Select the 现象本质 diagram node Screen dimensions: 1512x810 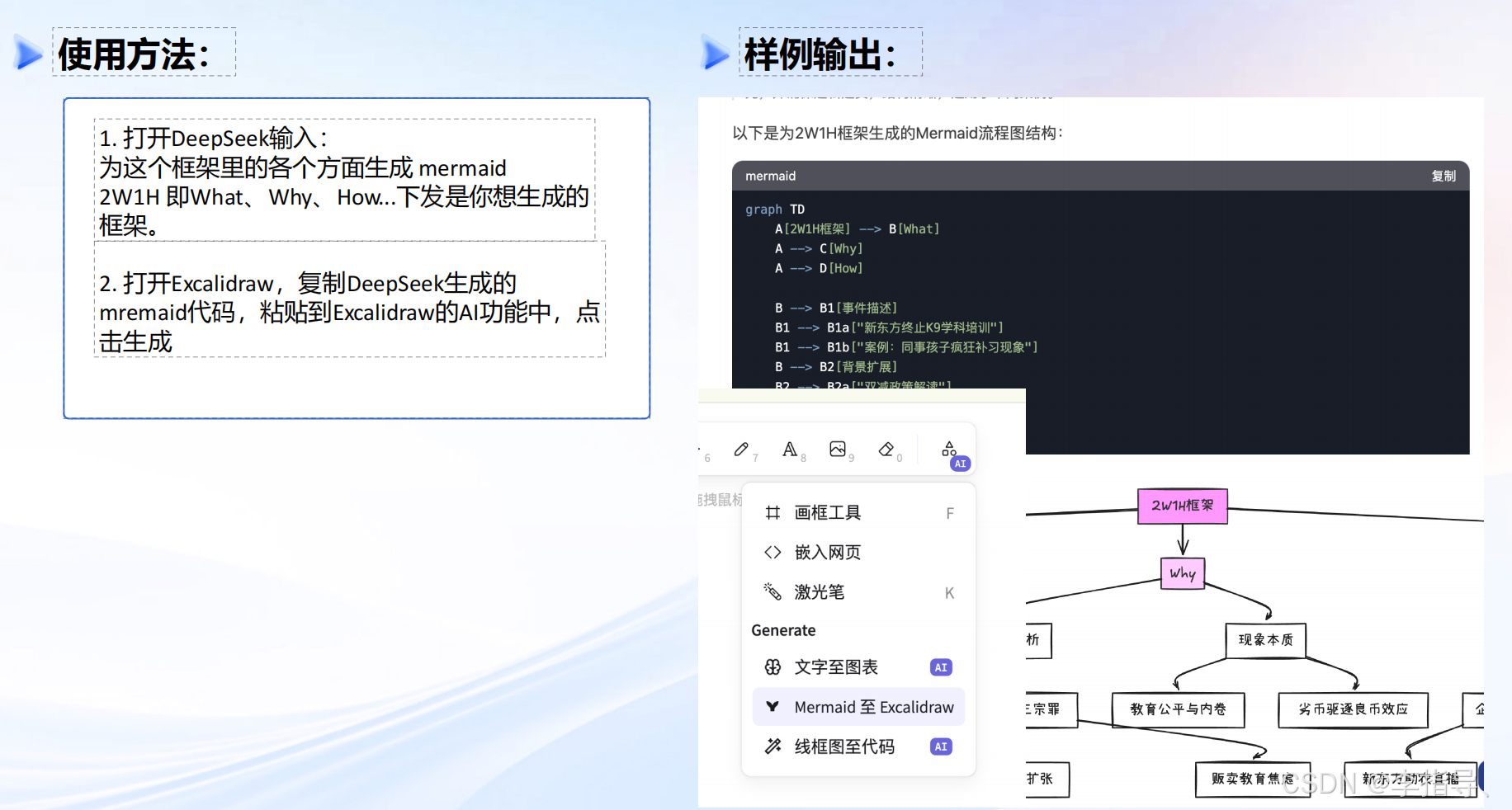[1266, 640]
